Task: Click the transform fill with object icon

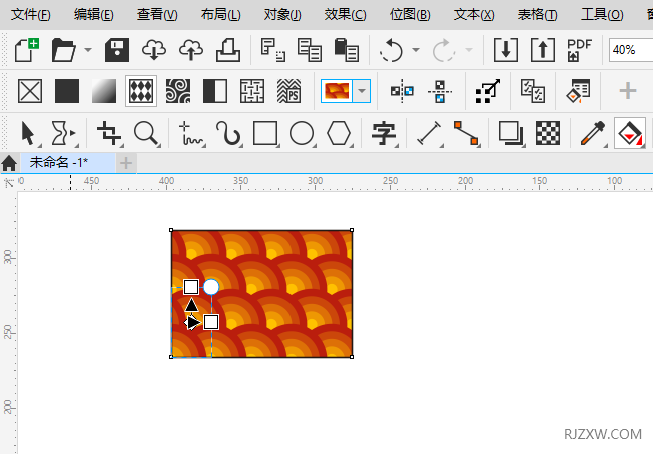Action: coord(488,91)
